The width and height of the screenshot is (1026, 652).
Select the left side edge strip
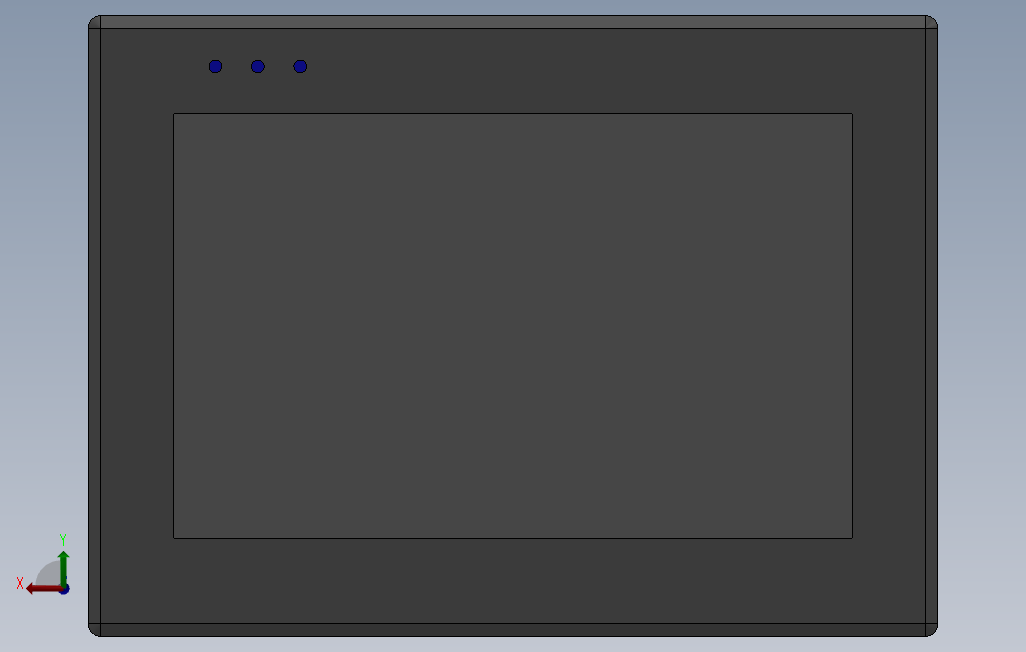click(94, 326)
